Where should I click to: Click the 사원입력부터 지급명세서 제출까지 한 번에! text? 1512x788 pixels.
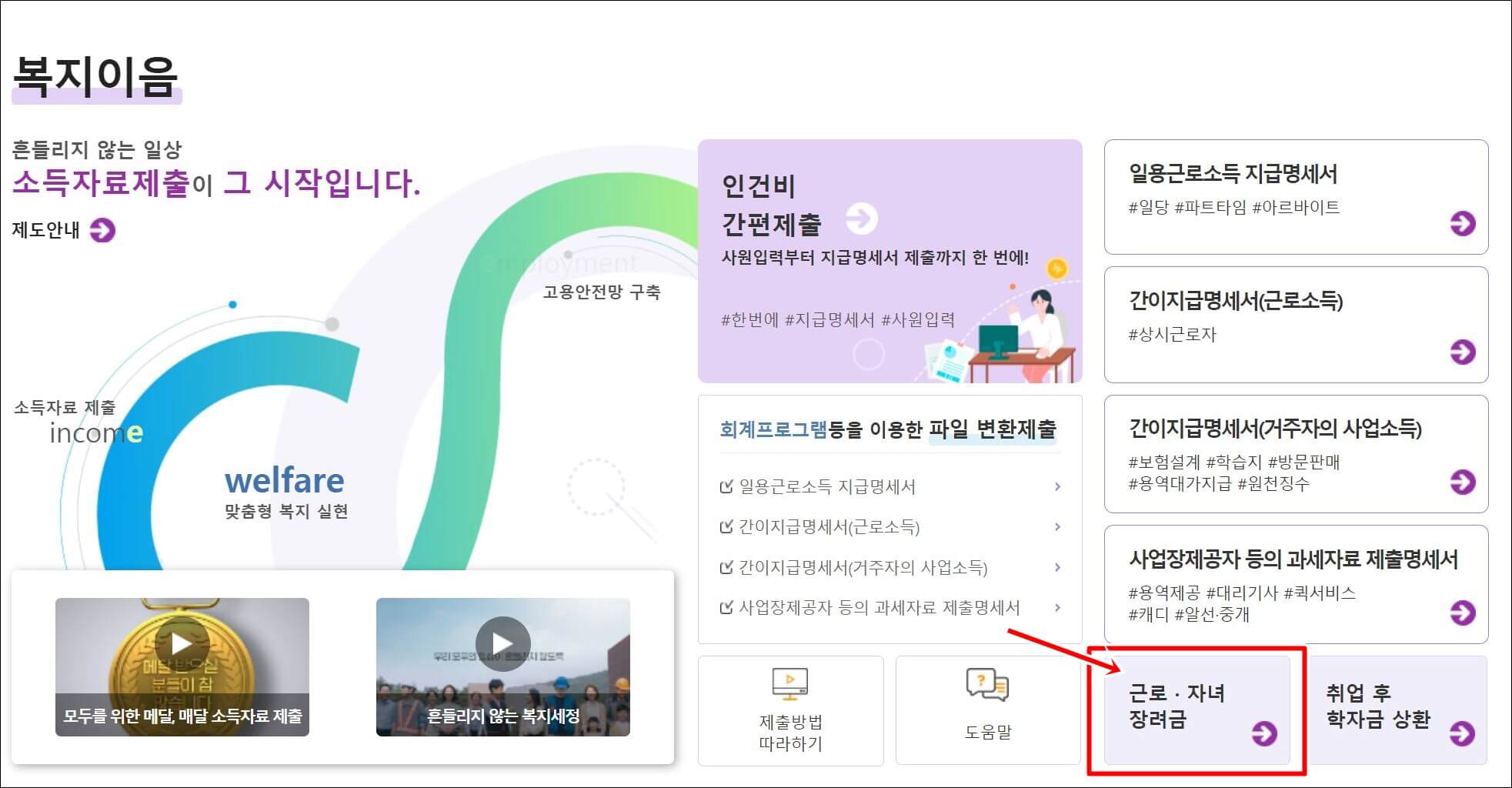click(875, 257)
